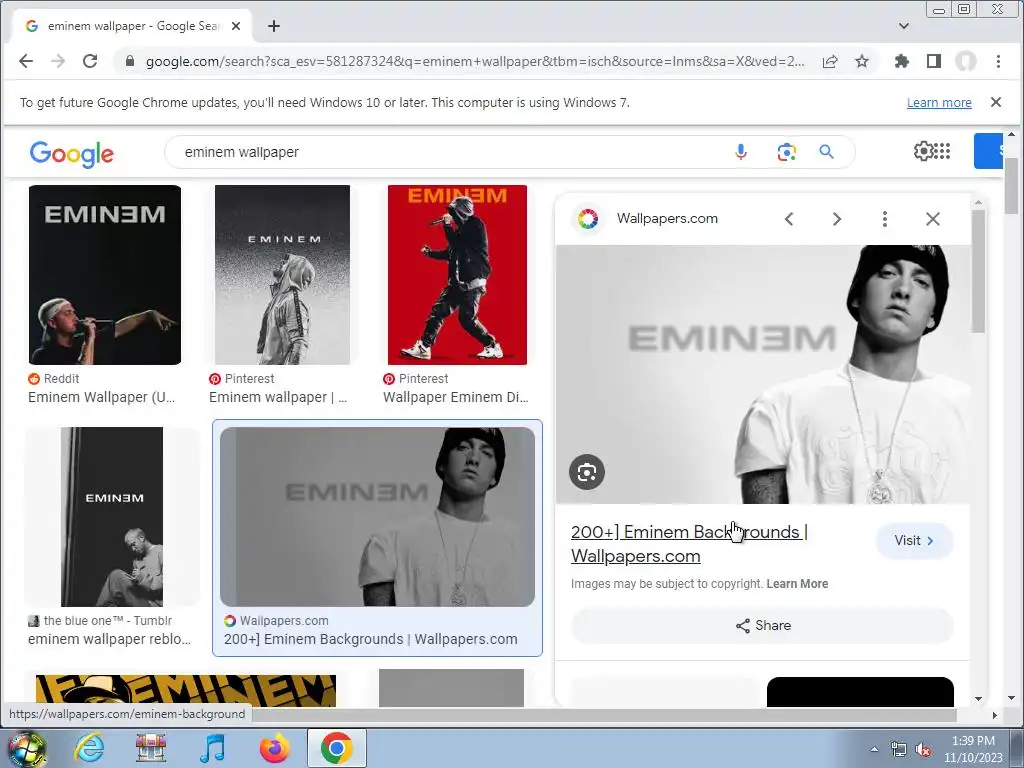Click the Visit button
1024x768 pixels.
pos(914,541)
